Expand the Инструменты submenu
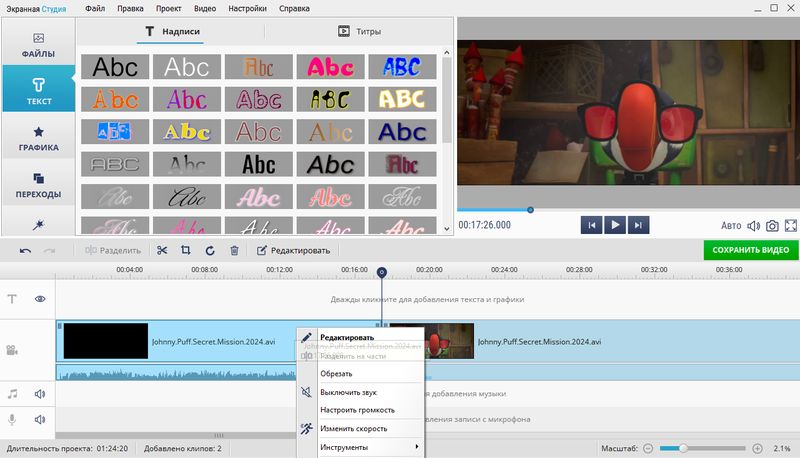 point(368,447)
